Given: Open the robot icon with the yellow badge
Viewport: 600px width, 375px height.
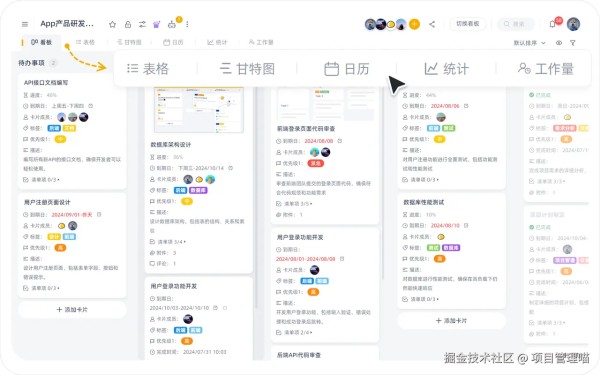Looking at the screenshot, I should tap(172, 24).
